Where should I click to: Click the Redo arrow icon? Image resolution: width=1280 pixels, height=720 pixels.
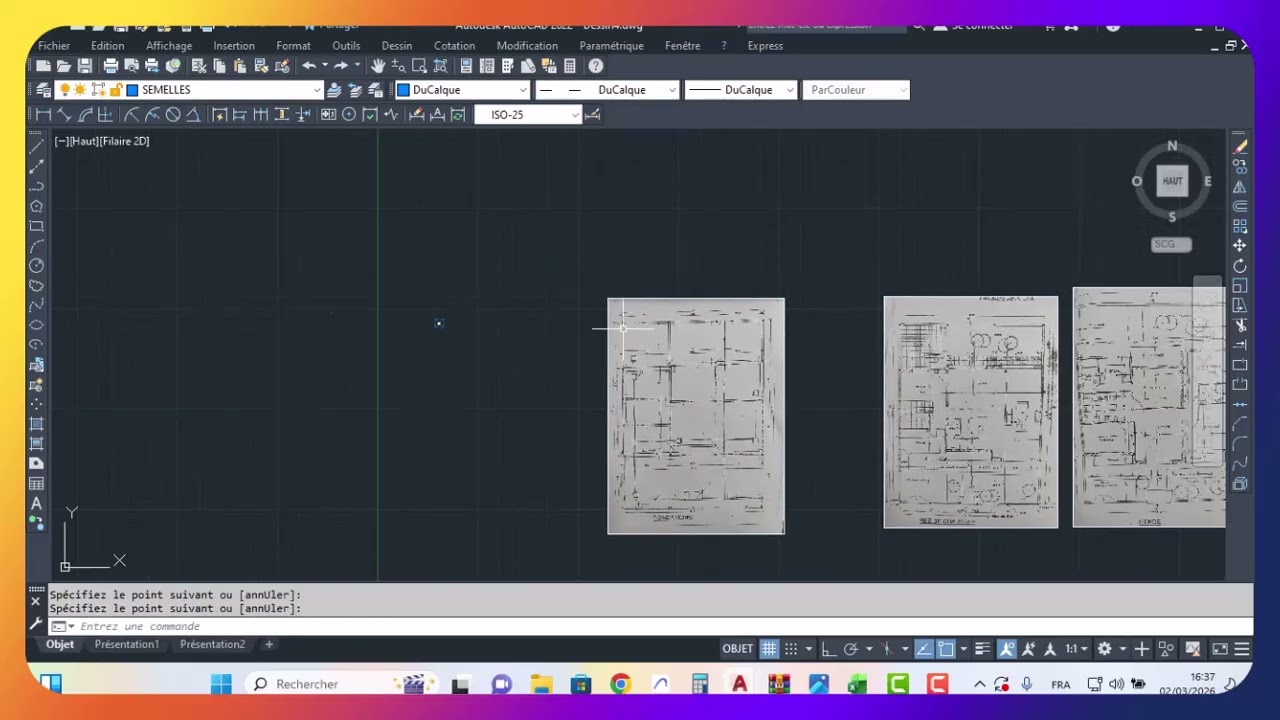coord(341,66)
